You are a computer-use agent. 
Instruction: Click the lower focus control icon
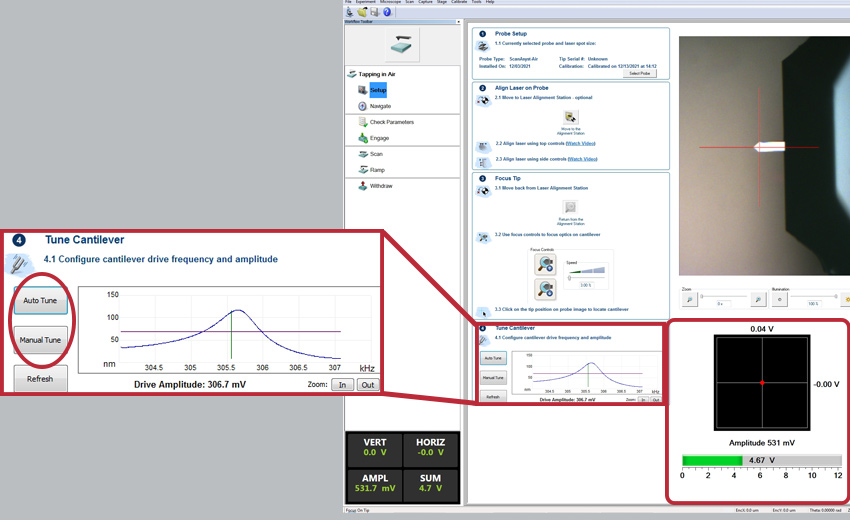(x=543, y=289)
